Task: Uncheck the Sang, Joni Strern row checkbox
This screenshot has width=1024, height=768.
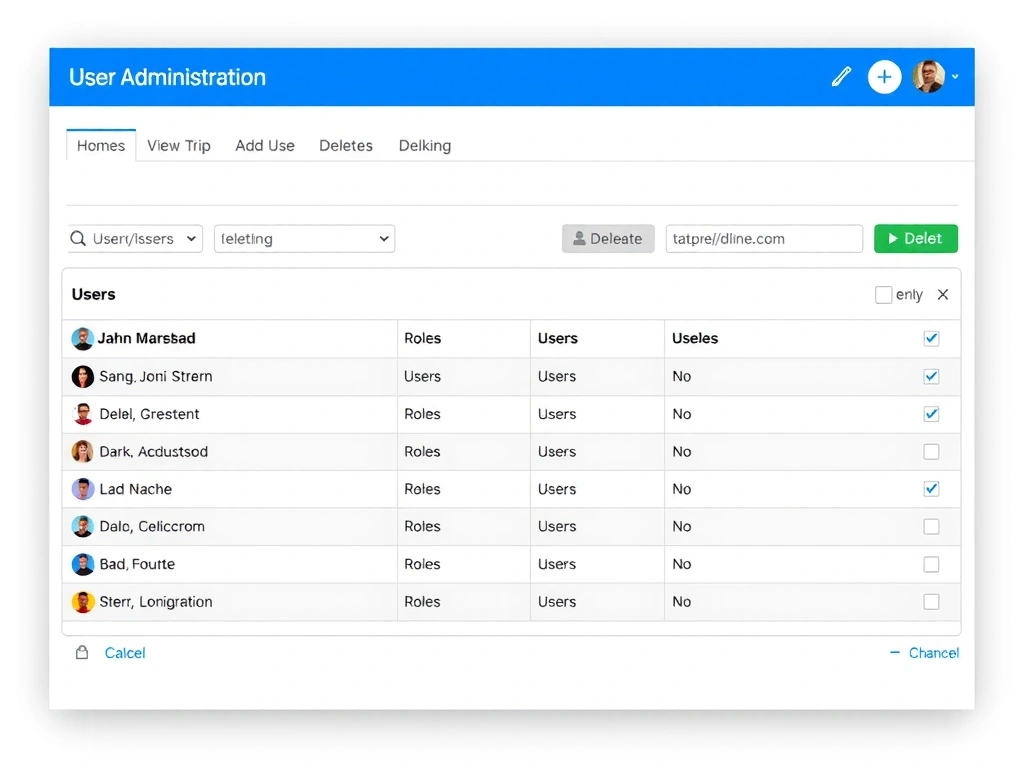Action: point(931,377)
